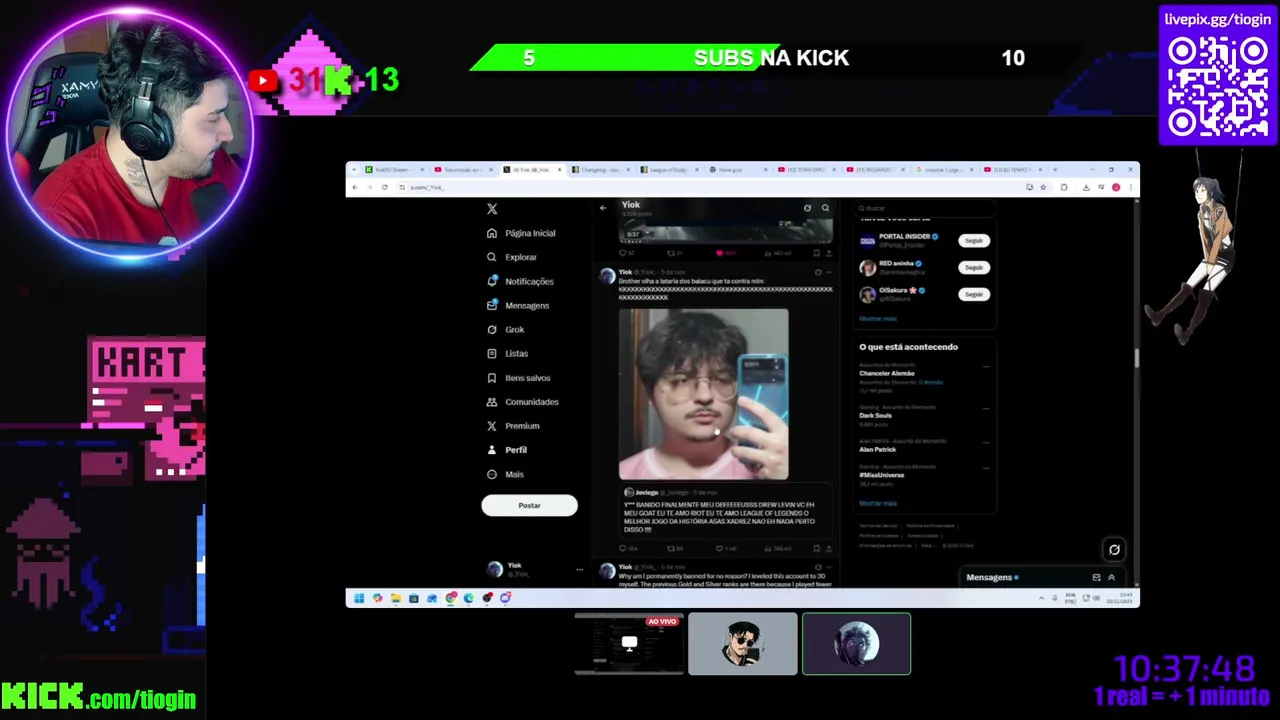
Task: Click the Postar button
Action: [529, 505]
